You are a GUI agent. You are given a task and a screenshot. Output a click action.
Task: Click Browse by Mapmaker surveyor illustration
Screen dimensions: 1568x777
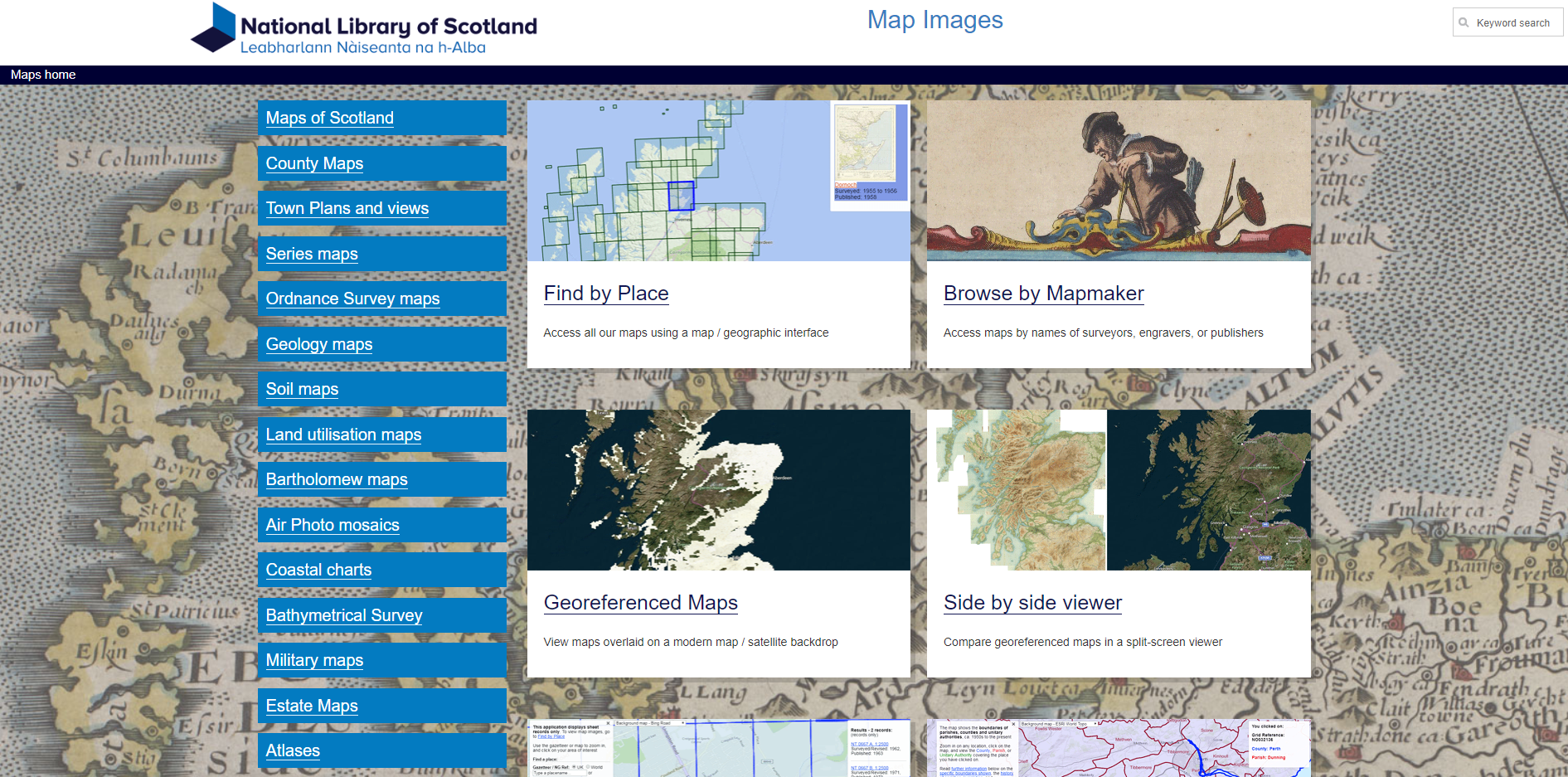(x=1119, y=181)
